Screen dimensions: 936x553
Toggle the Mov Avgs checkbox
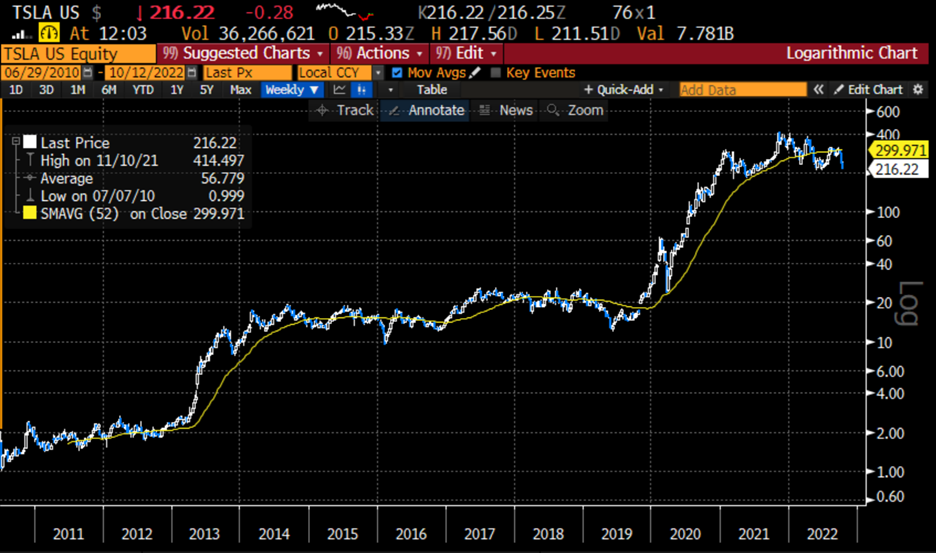(397, 73)
